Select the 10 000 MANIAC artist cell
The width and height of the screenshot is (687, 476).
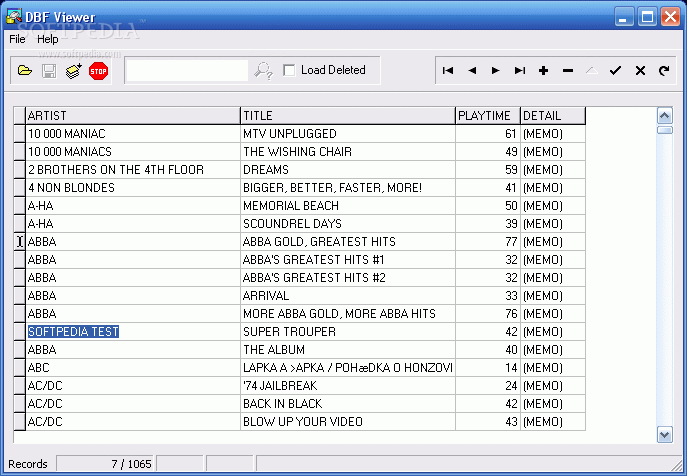133,134
